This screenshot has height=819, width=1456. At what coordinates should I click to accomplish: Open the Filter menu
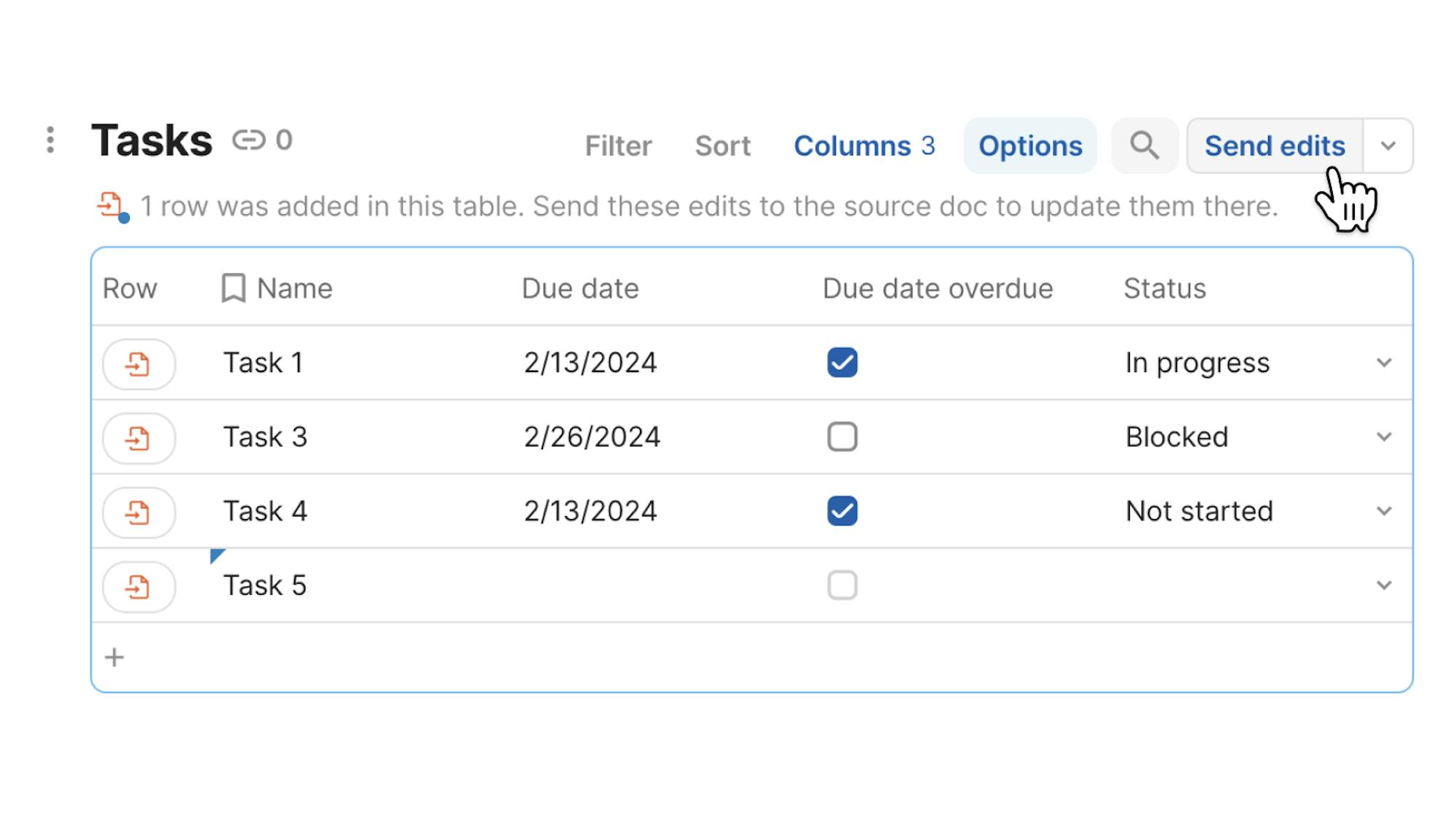coord(618,146)
